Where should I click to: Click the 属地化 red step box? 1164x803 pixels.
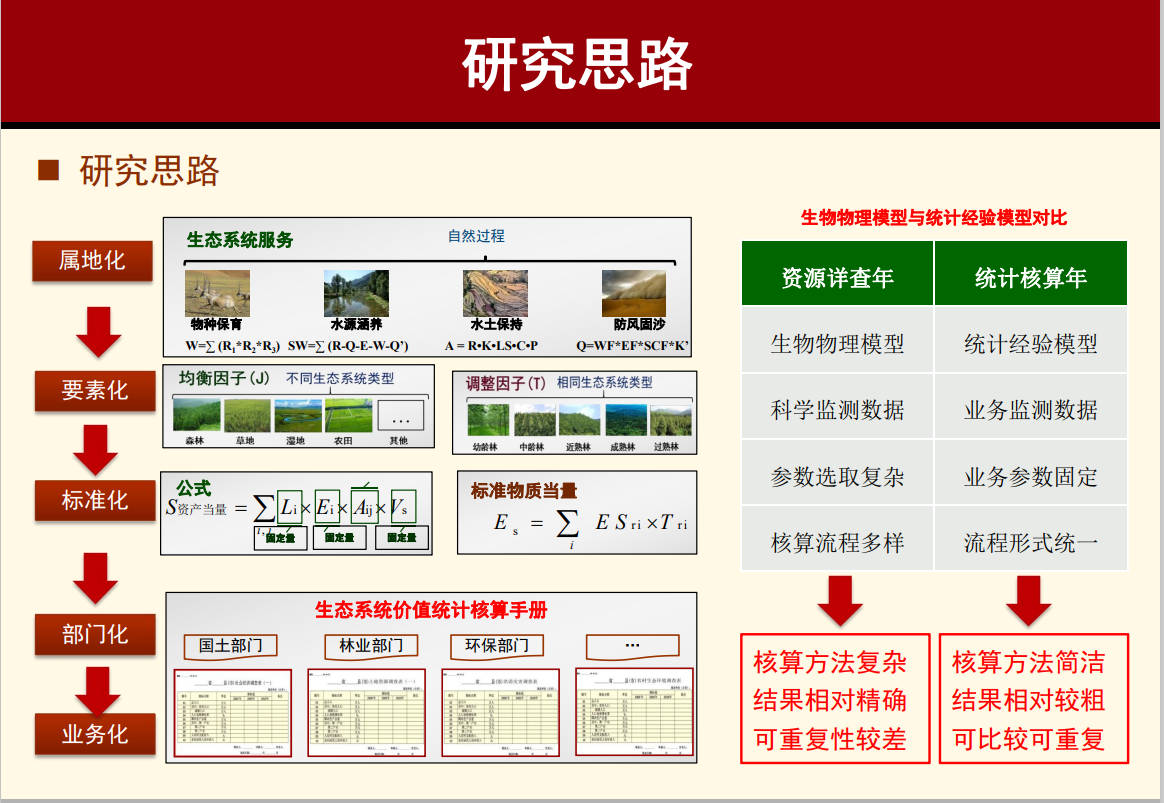[92, 261]
